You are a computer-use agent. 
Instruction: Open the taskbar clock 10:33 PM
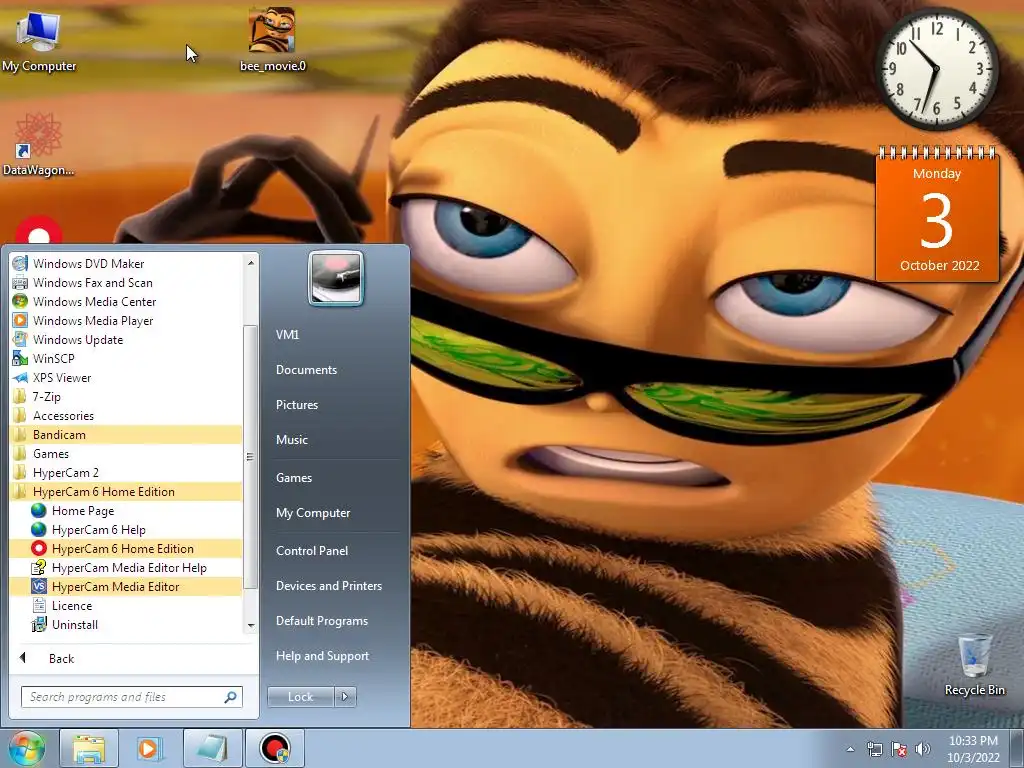(973, 749)
